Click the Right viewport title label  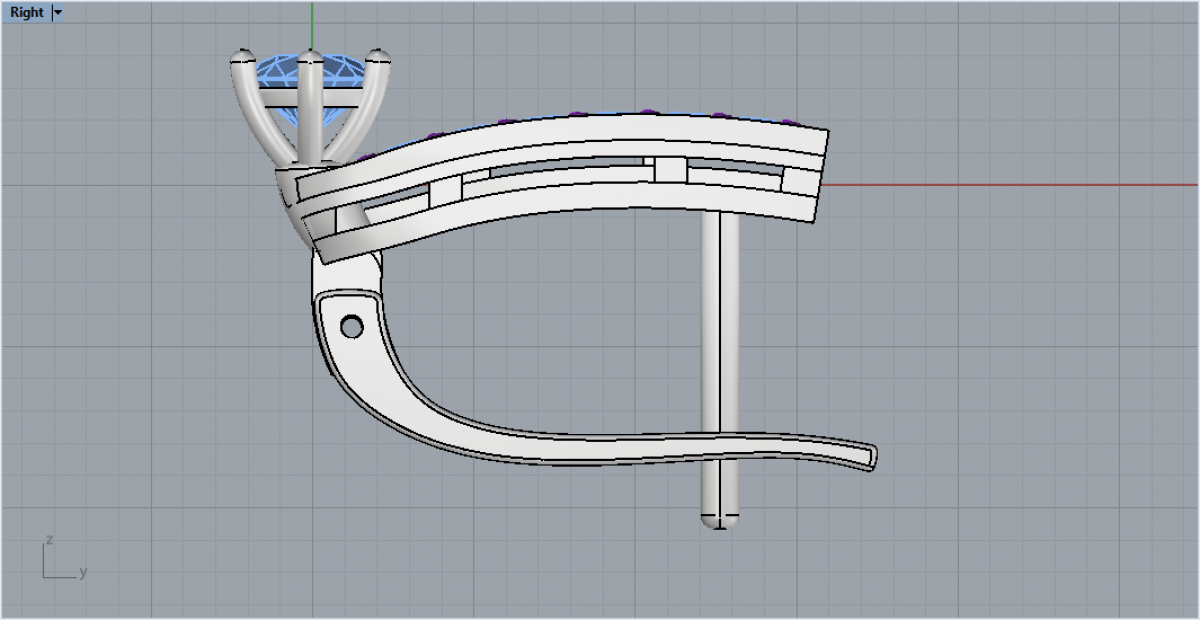click(x=26, y=13)
